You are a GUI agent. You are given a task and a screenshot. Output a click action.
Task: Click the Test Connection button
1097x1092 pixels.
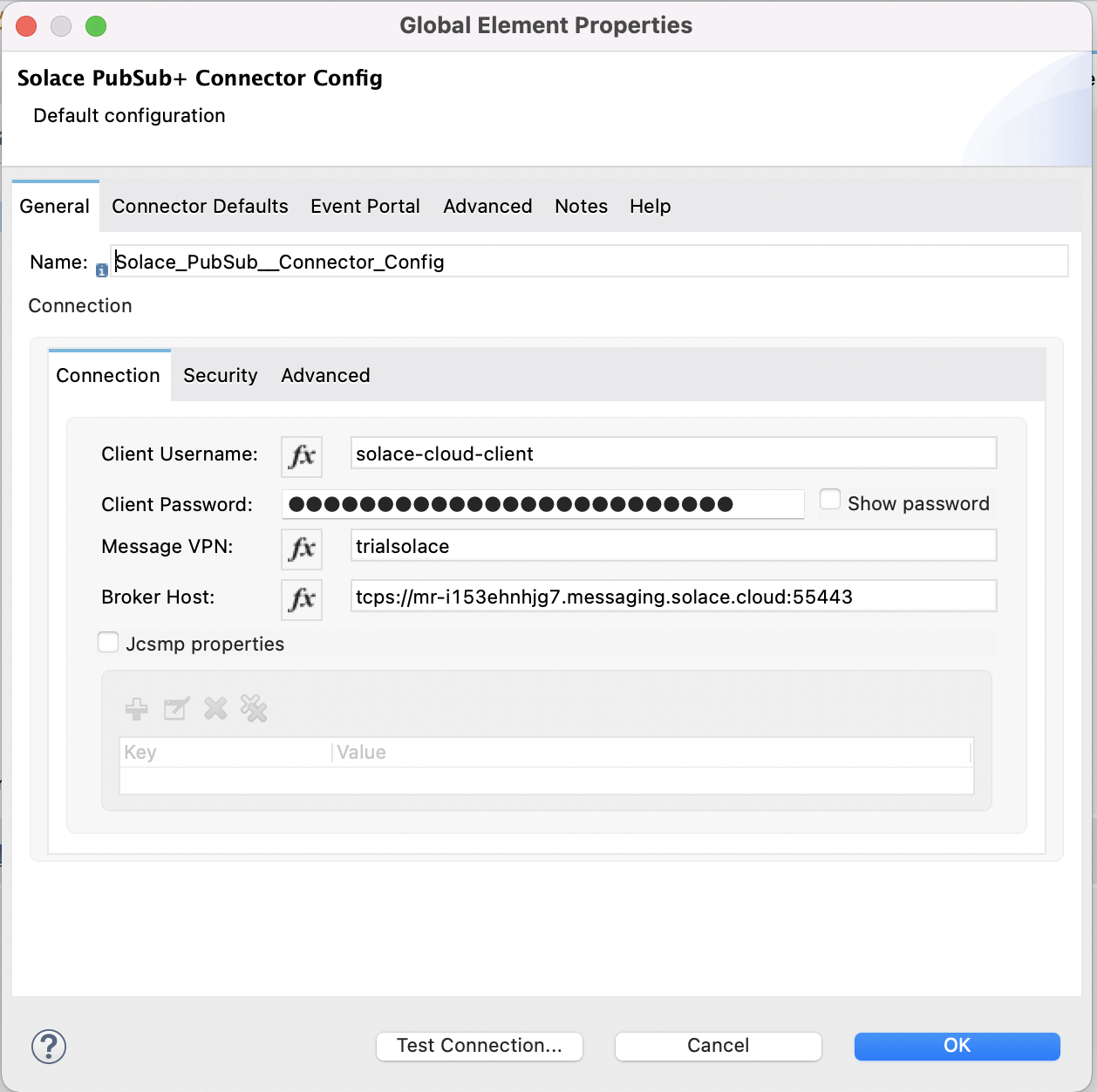tap(479, 1046)
